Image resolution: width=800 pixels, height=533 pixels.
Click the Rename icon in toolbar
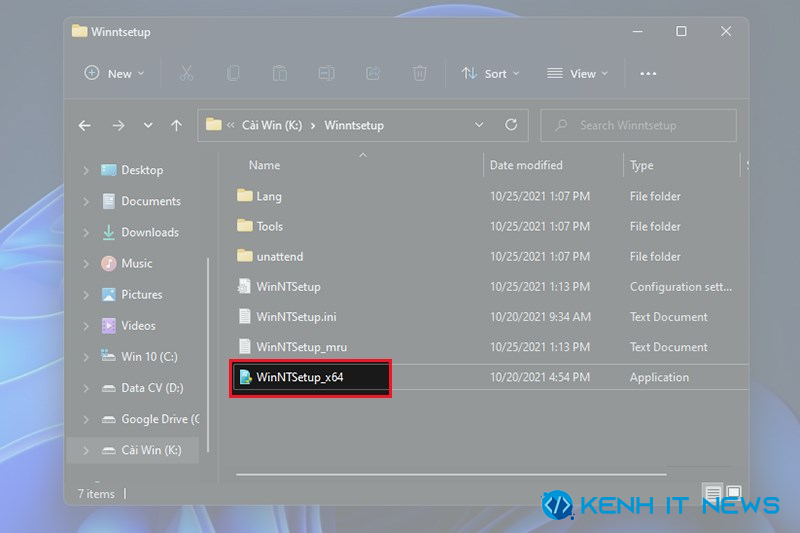coord(327,73)
